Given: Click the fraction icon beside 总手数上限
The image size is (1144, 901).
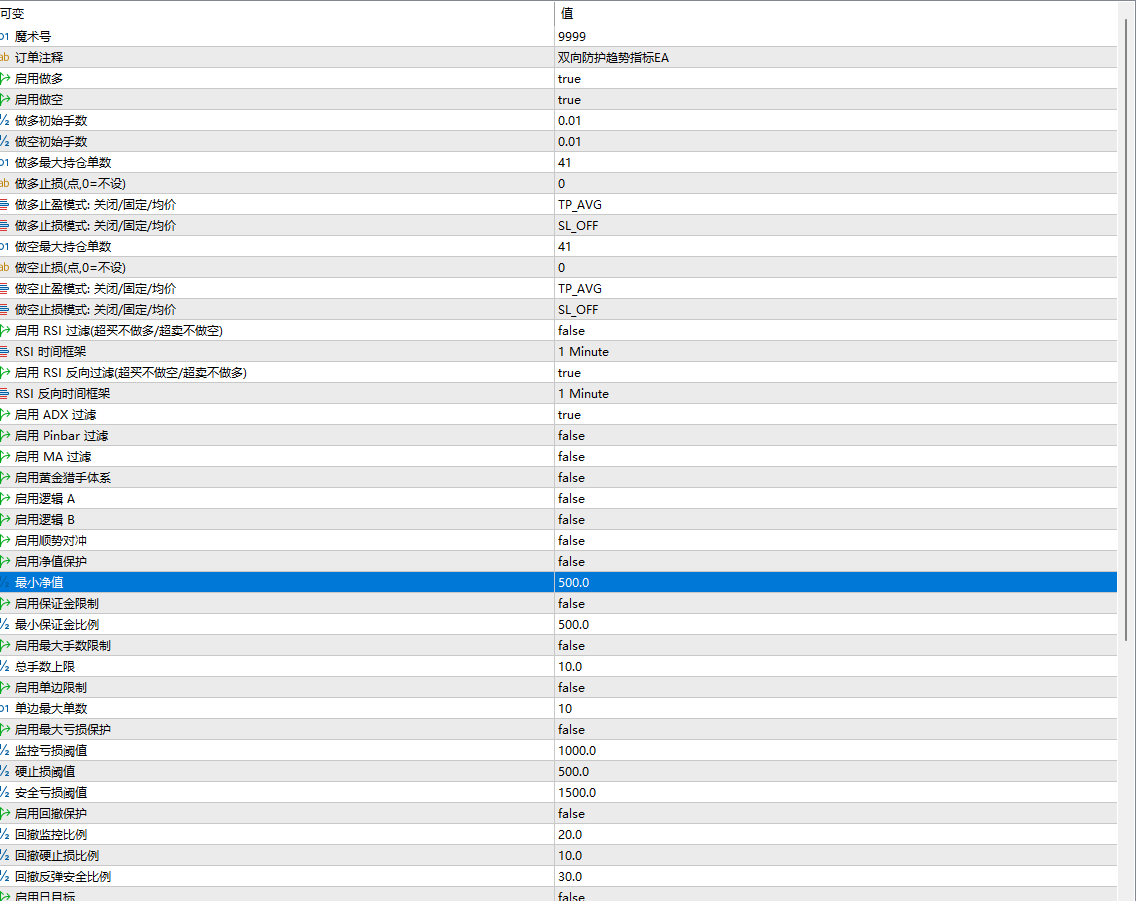Looking at the screenshot, I should coord(4,667).
